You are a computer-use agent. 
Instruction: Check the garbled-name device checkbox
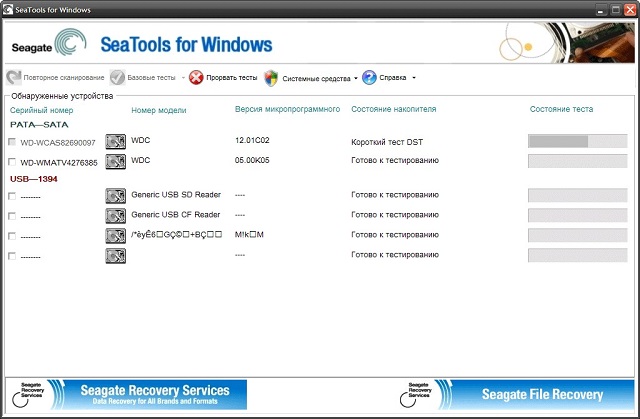coord(12,236)
